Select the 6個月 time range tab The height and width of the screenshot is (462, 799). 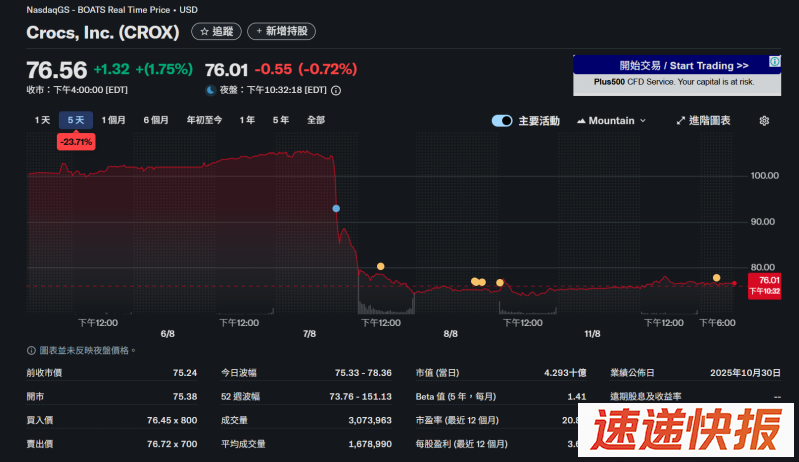tap(156, 120)
